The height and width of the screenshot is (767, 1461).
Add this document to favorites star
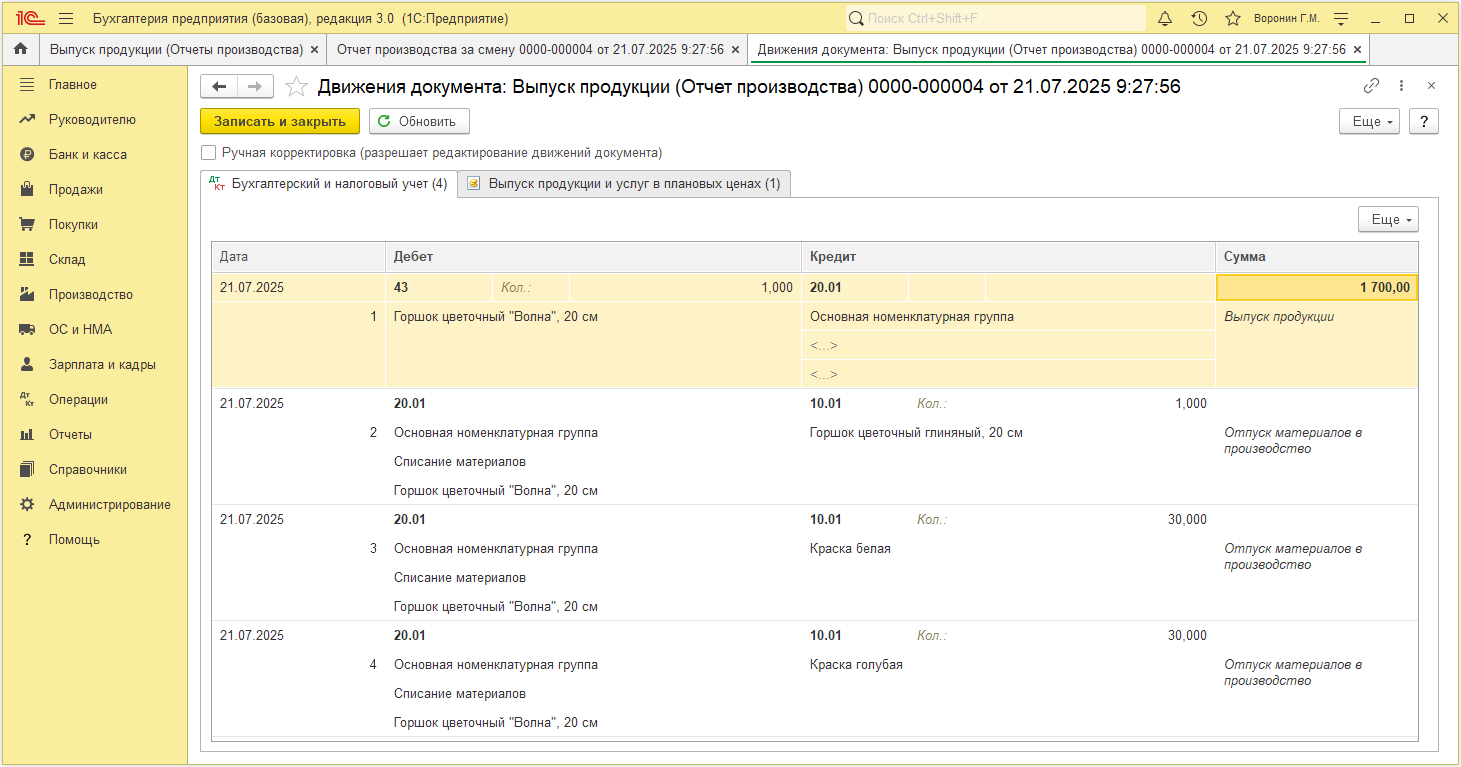(x=296, y=87)
